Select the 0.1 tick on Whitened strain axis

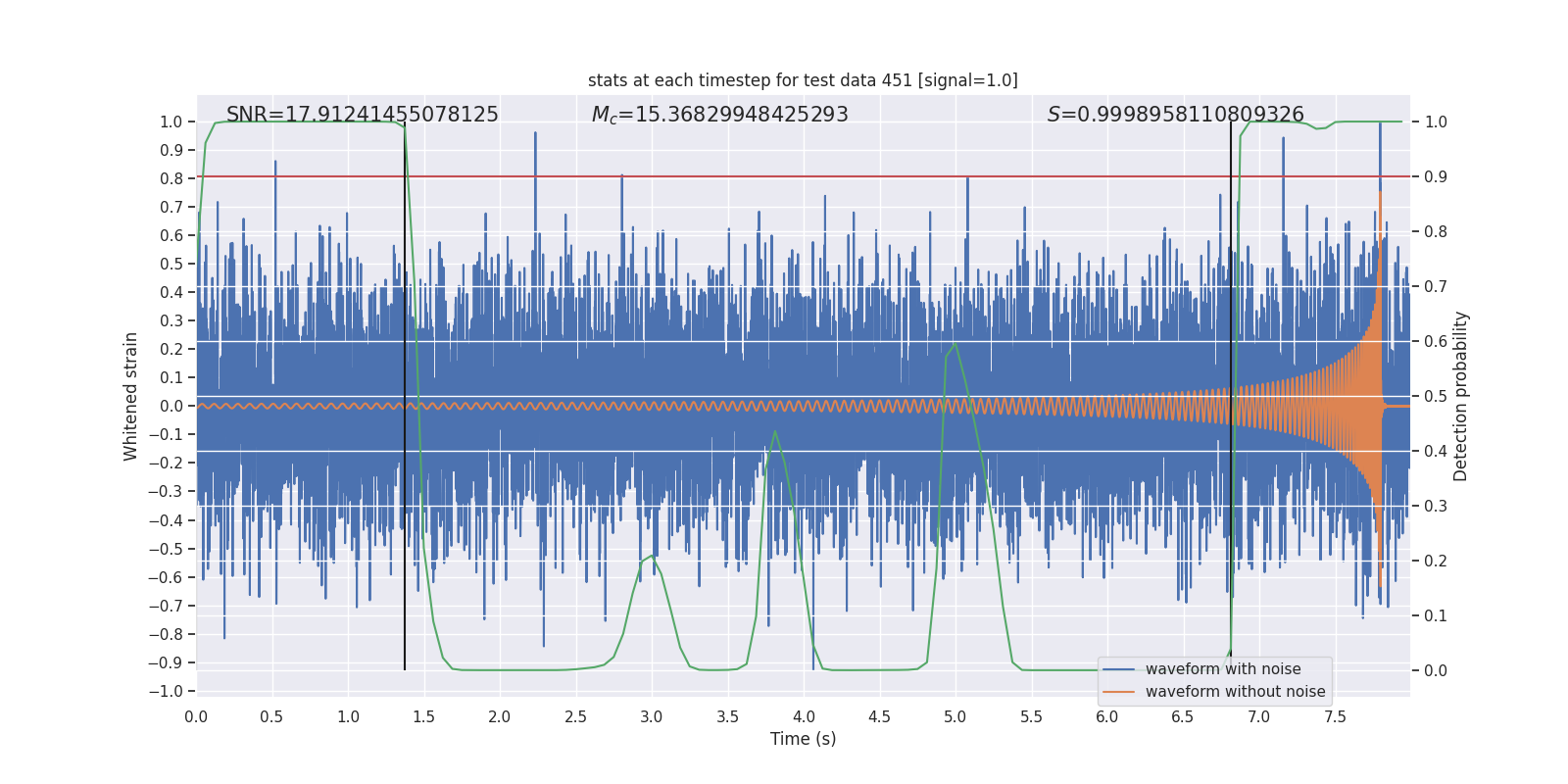click(171, 377)
